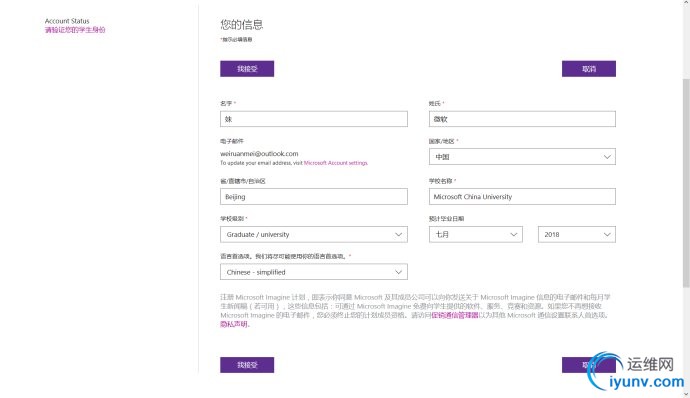Viewport: 690px width, 398px height.
Task: Click the student verification link under Account Status
Action: (x=75, y=30)
